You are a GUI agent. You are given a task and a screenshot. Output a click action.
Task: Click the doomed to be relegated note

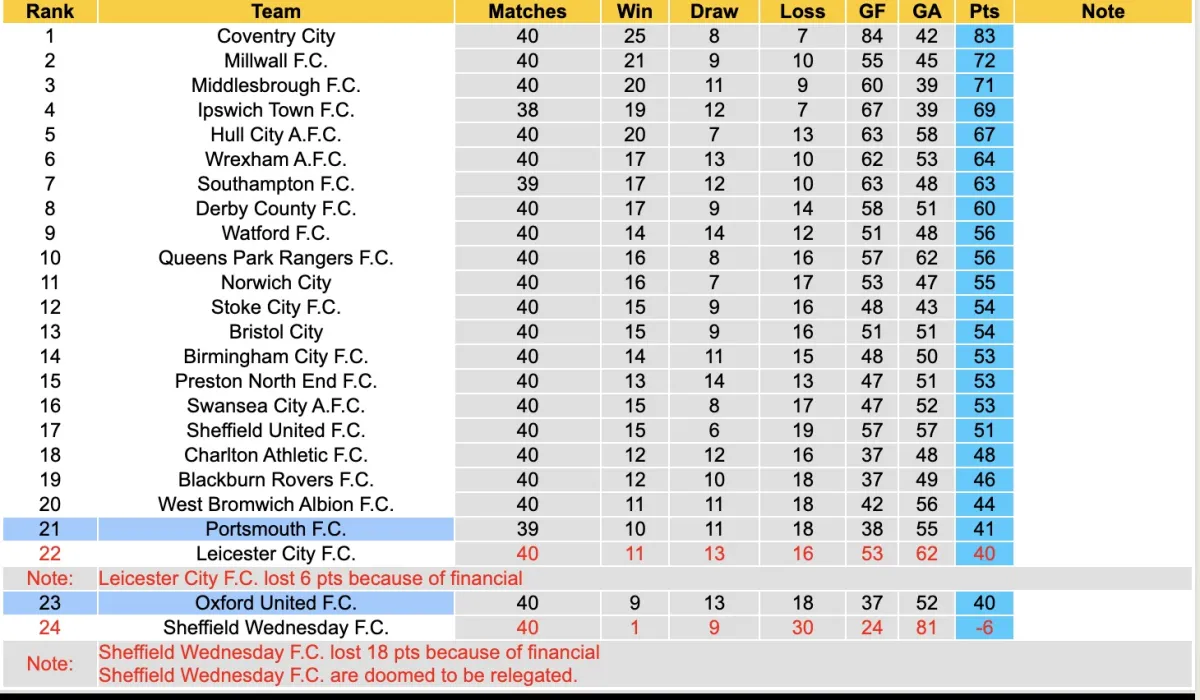pos(337,676)
